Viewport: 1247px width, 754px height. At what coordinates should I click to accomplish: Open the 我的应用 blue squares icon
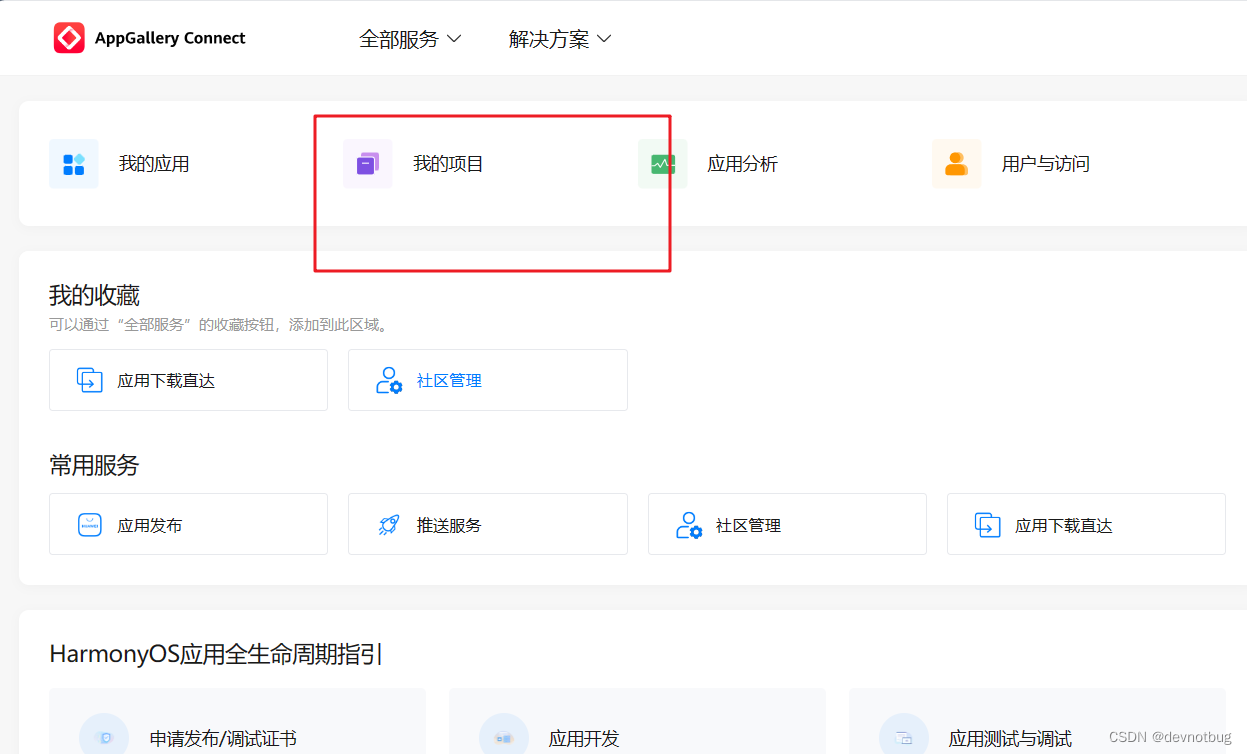click(74, 164)
